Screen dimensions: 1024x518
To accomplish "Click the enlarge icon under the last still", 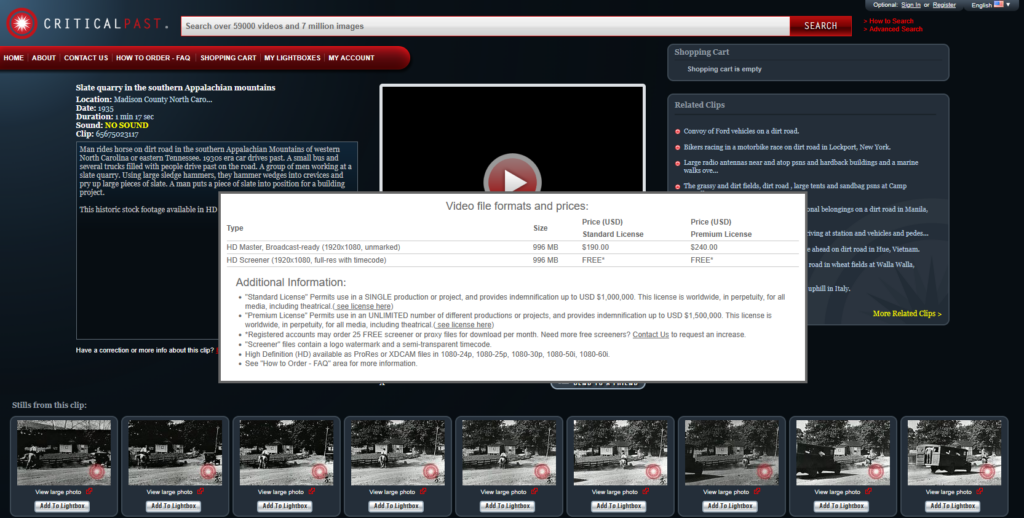I will click(x=979, y=492).
